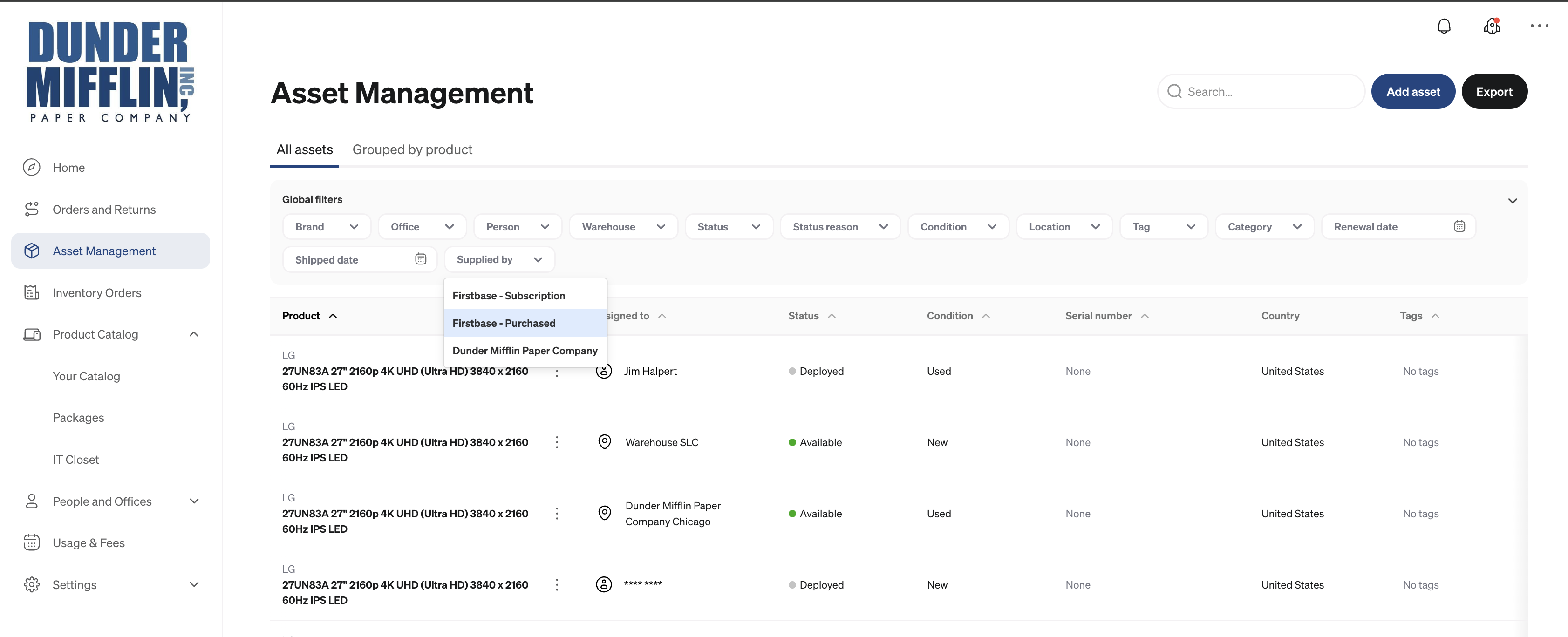Close the Supplied by filter dropdown
The width and height of the screenshot is (1568, 637).
(500, 259)
